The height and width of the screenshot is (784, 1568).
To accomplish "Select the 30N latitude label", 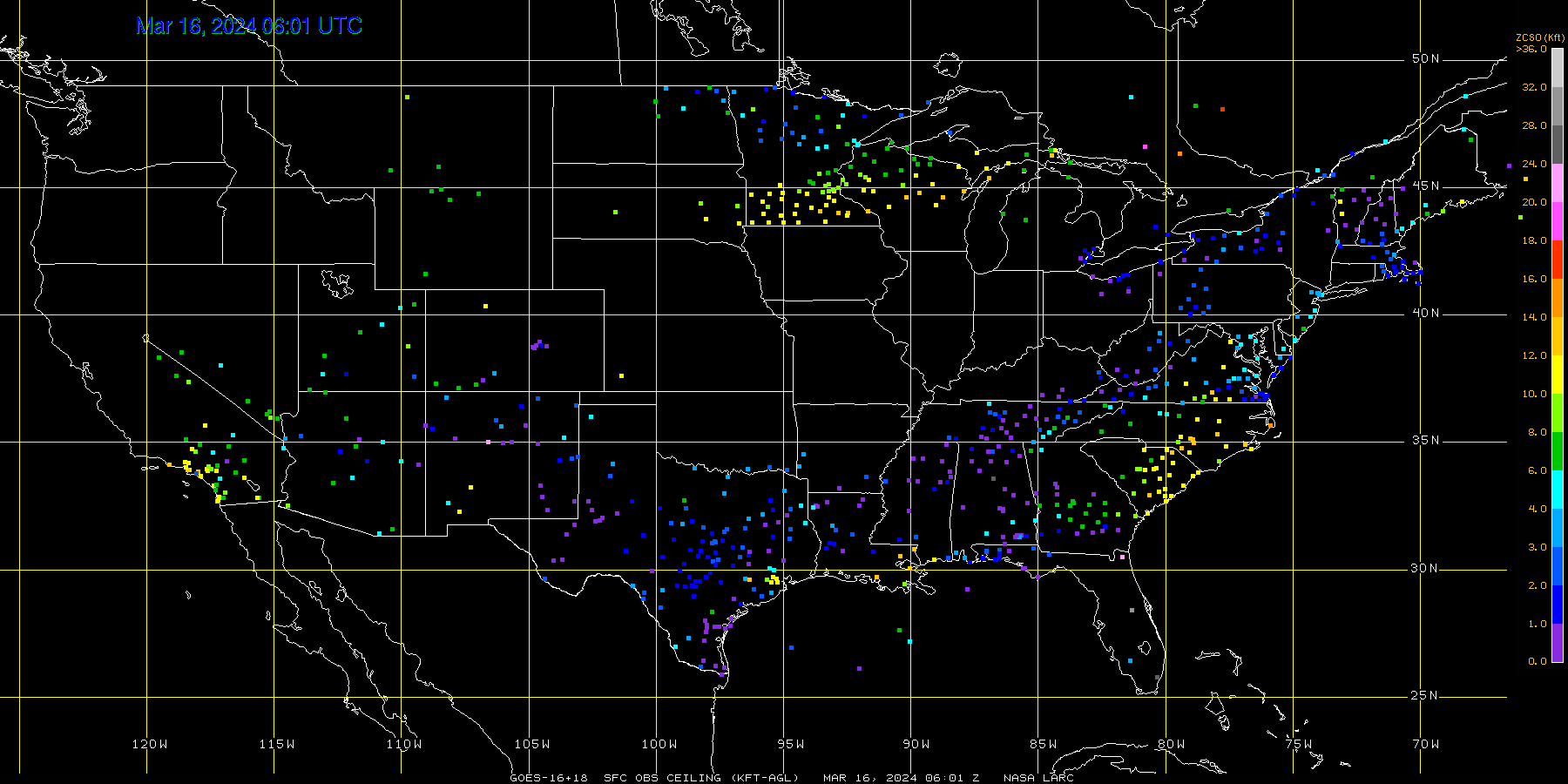I will (x=1426, y=568).
